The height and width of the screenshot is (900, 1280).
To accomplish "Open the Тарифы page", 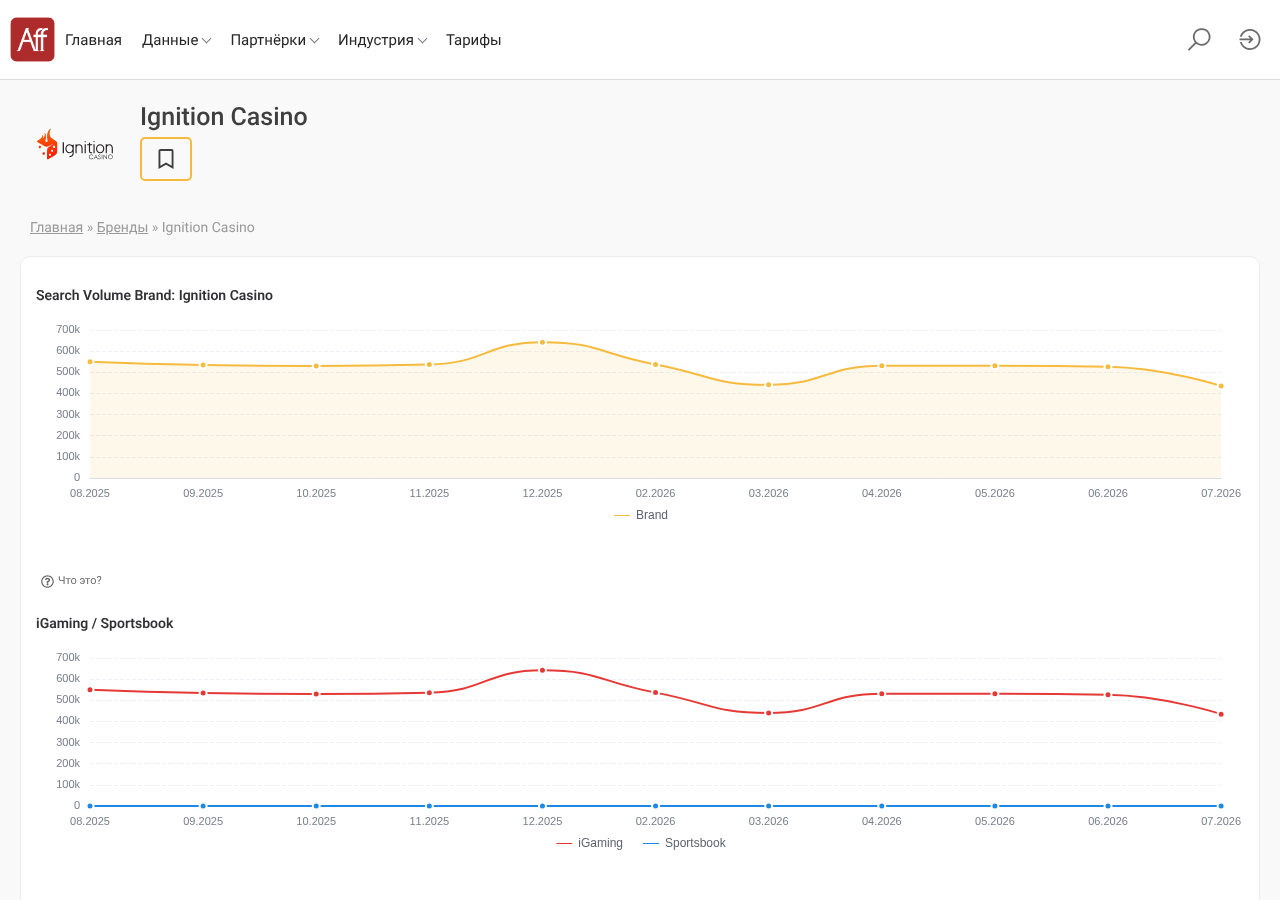I will tap(473, 40).
